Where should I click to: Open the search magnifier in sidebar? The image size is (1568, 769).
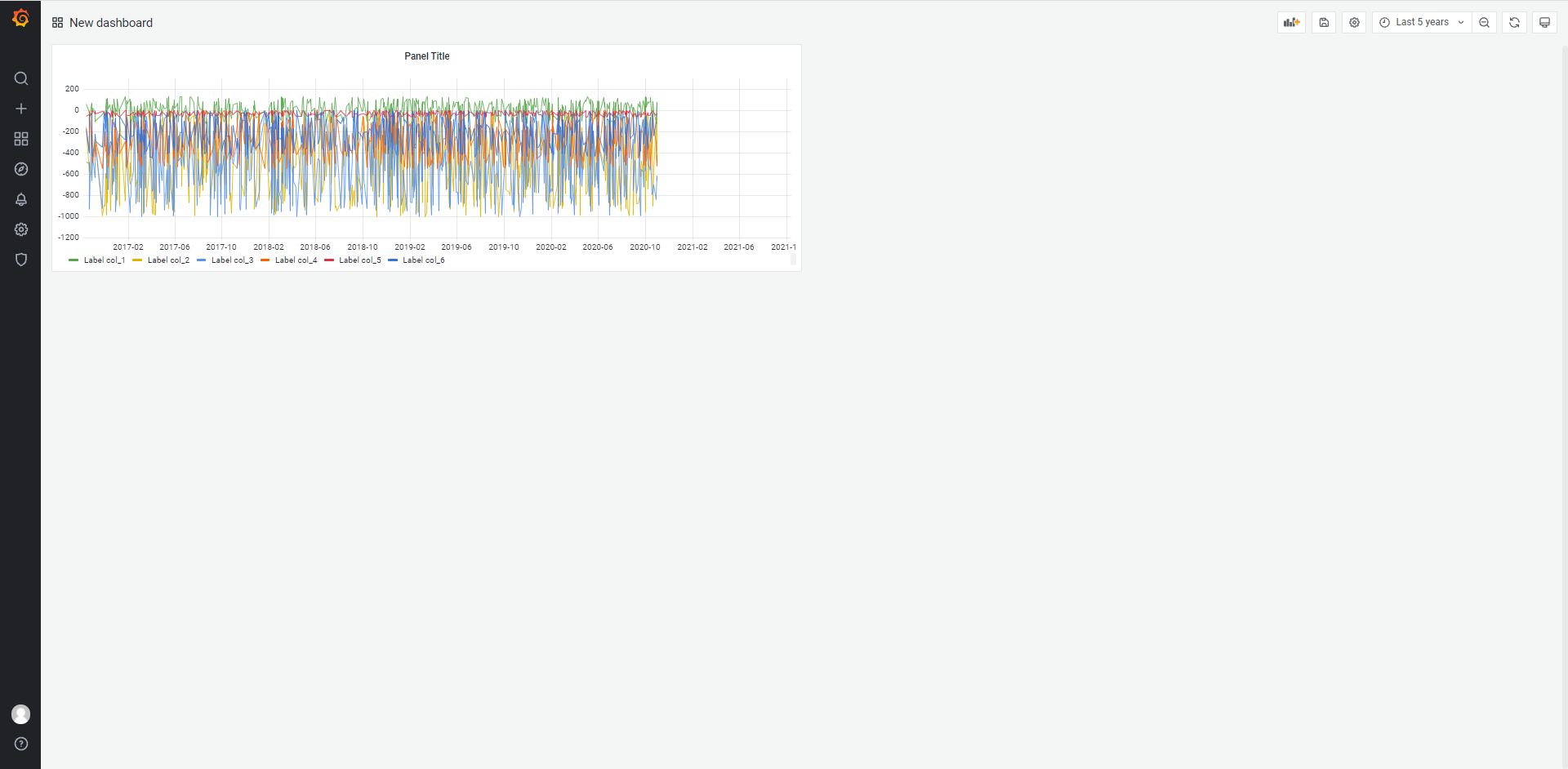click(21, 78)
